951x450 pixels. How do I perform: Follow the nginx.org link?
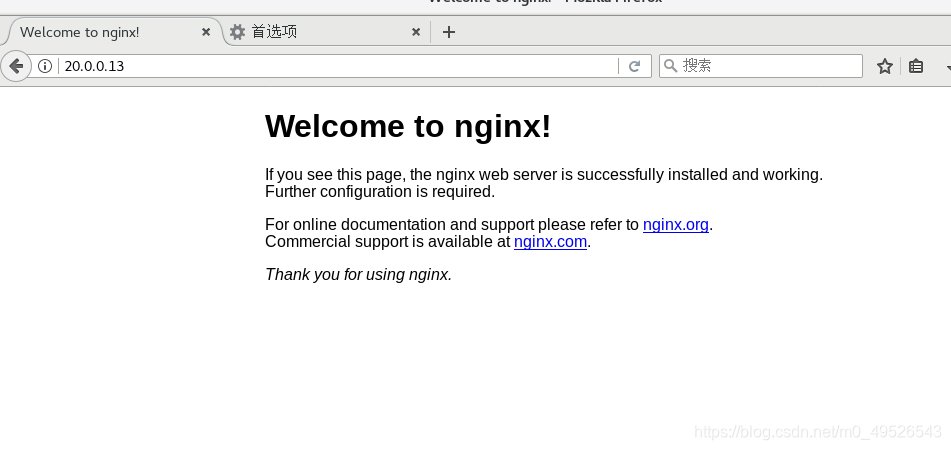click(x=676, y=225)
